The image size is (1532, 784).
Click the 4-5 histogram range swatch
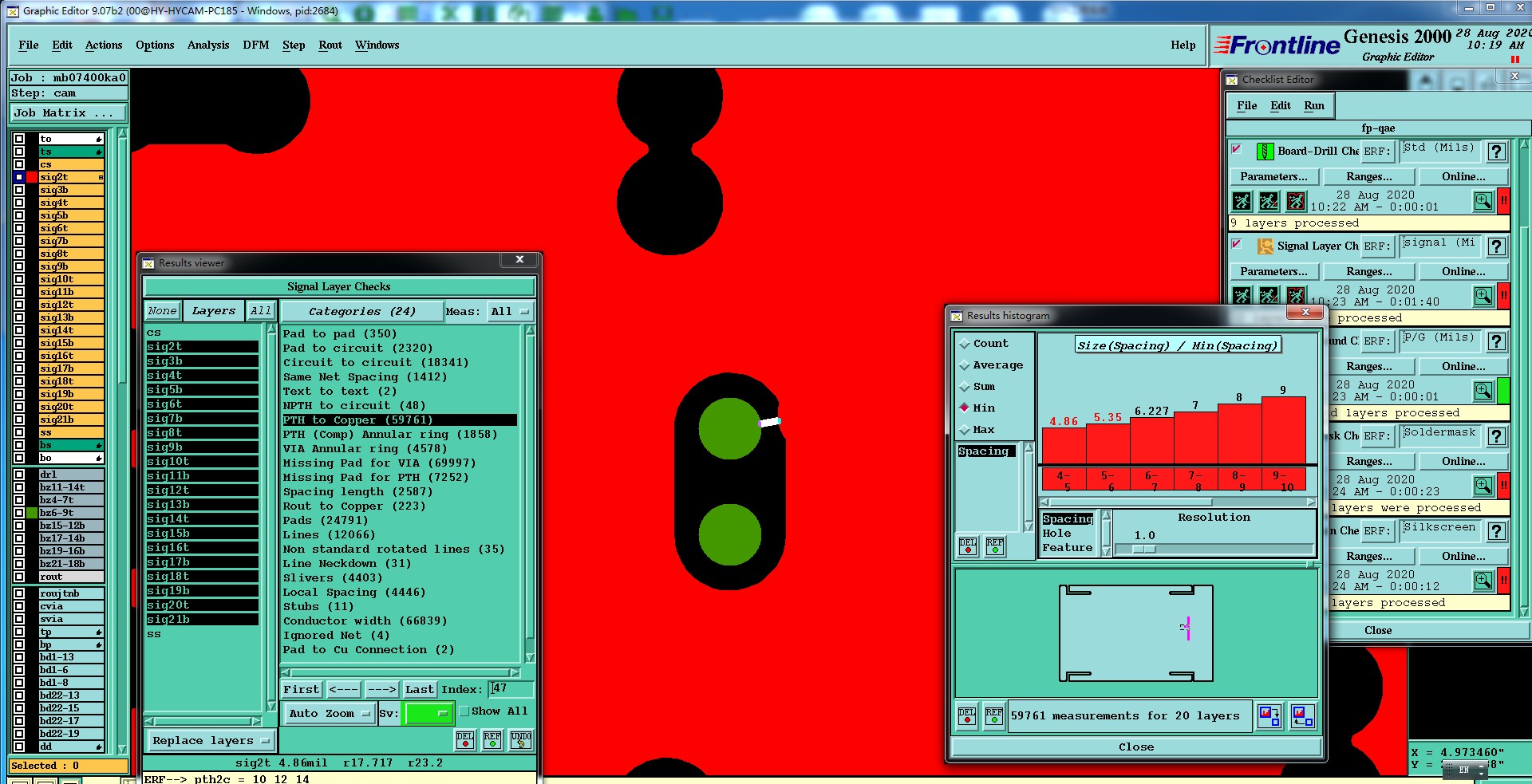(1064, 480)
